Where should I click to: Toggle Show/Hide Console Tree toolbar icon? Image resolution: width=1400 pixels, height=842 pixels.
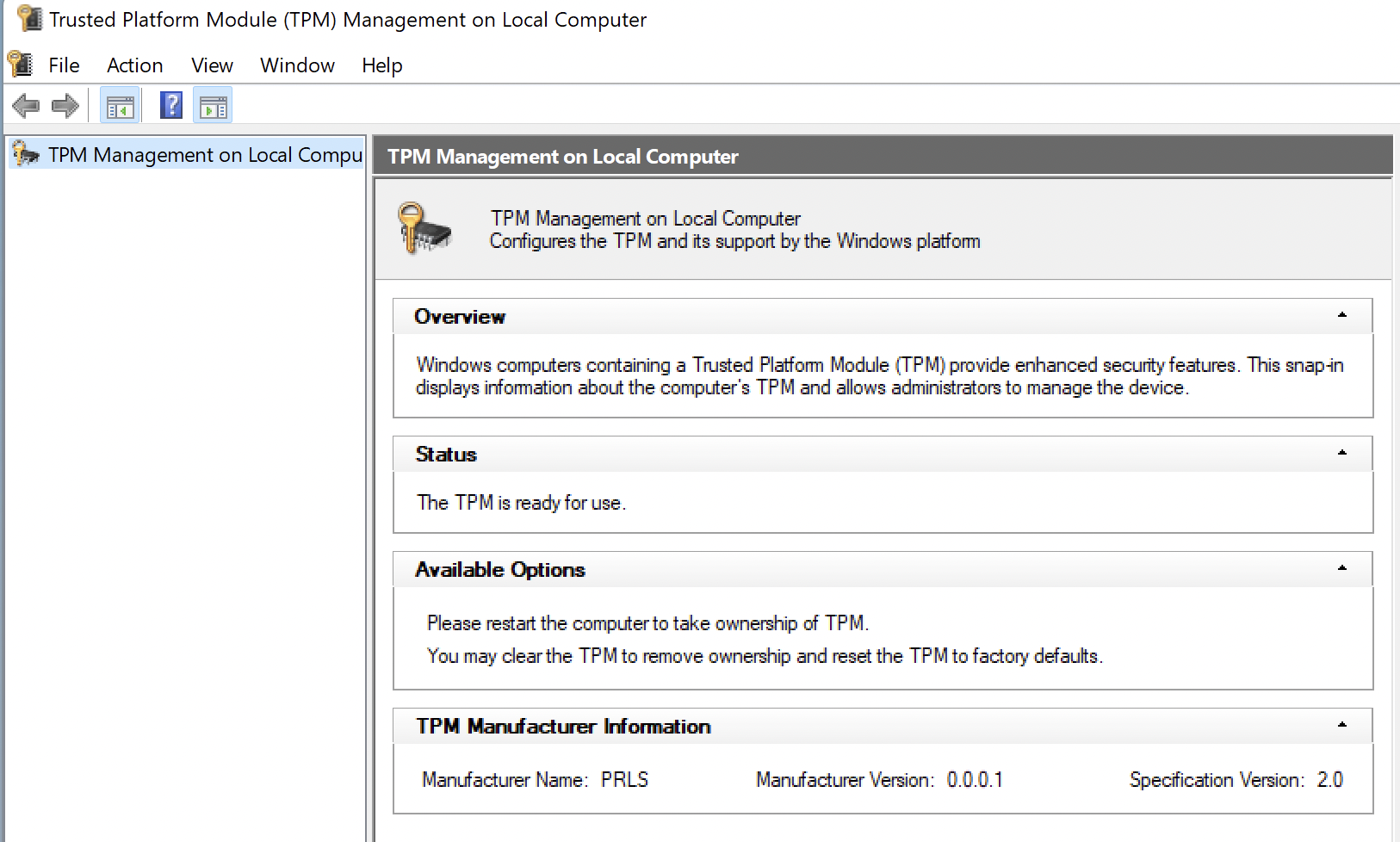pyautogui.click(x=120, y=107)
